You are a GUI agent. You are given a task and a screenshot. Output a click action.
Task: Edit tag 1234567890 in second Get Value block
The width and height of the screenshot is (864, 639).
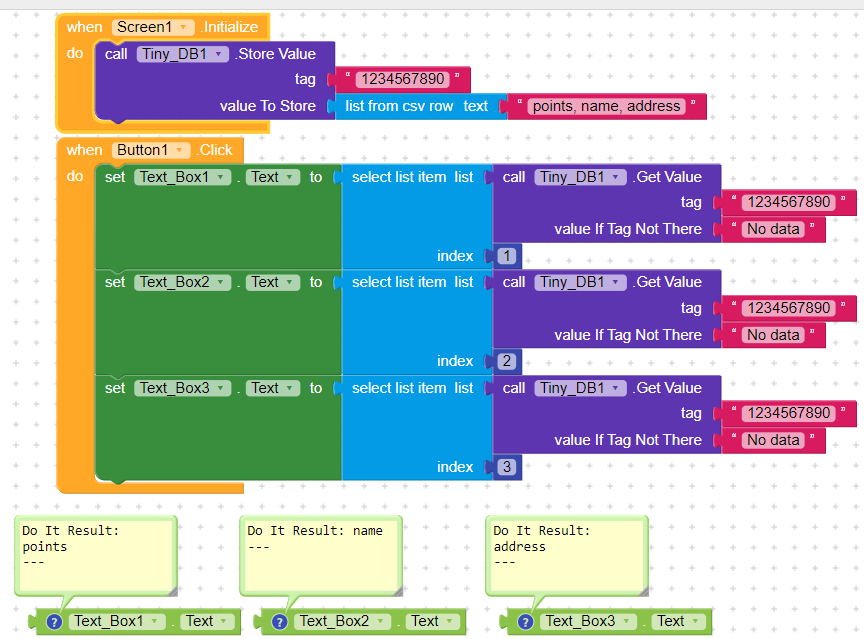click(x=789, y=308)
